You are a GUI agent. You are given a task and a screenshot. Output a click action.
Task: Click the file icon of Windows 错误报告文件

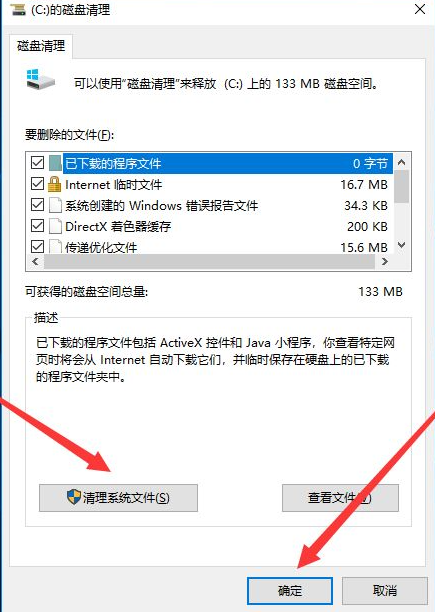click(55, 205)
